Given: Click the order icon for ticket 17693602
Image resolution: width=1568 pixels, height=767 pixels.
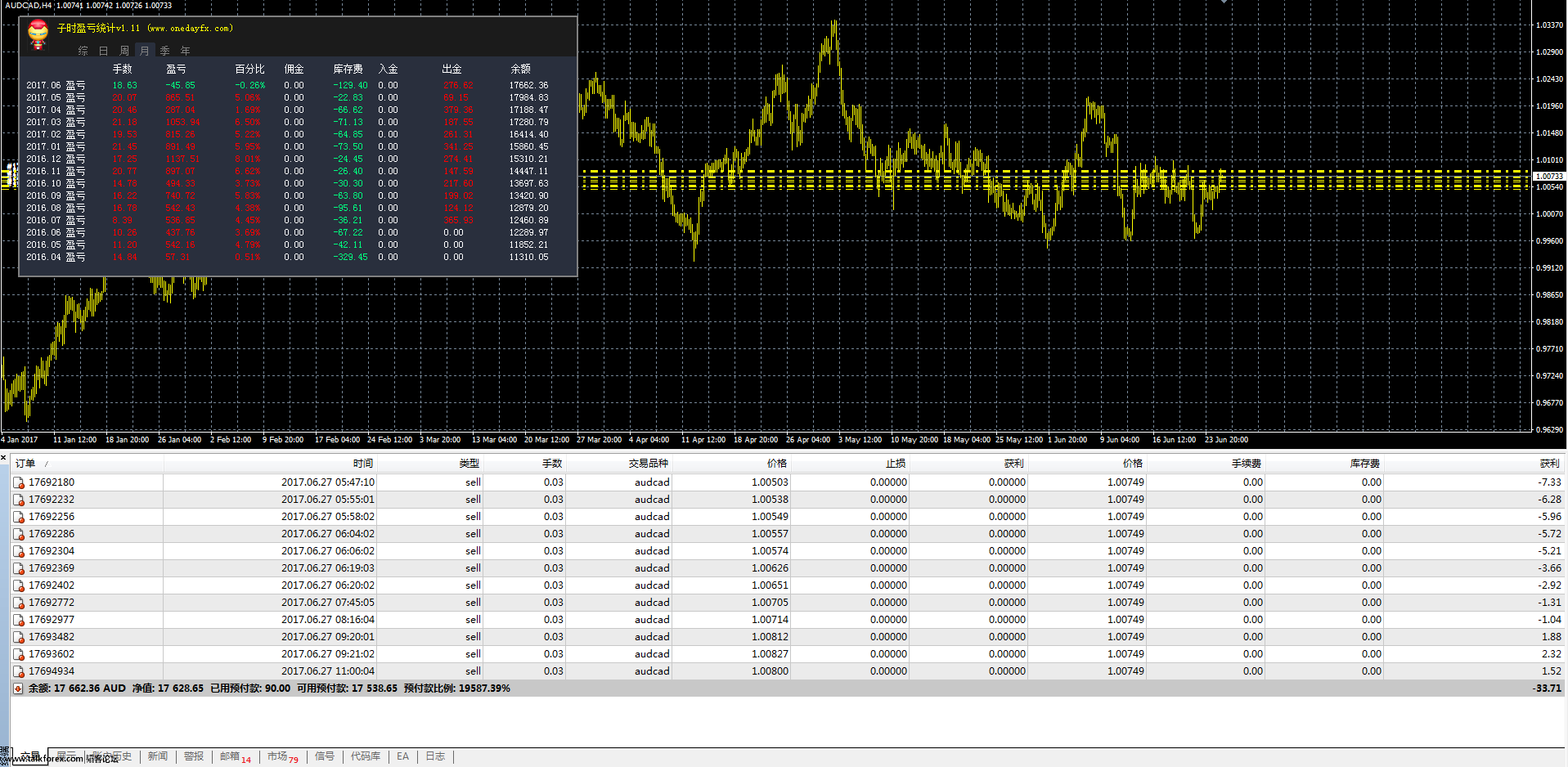Looking at the screenshot, I should pos(19,654).
